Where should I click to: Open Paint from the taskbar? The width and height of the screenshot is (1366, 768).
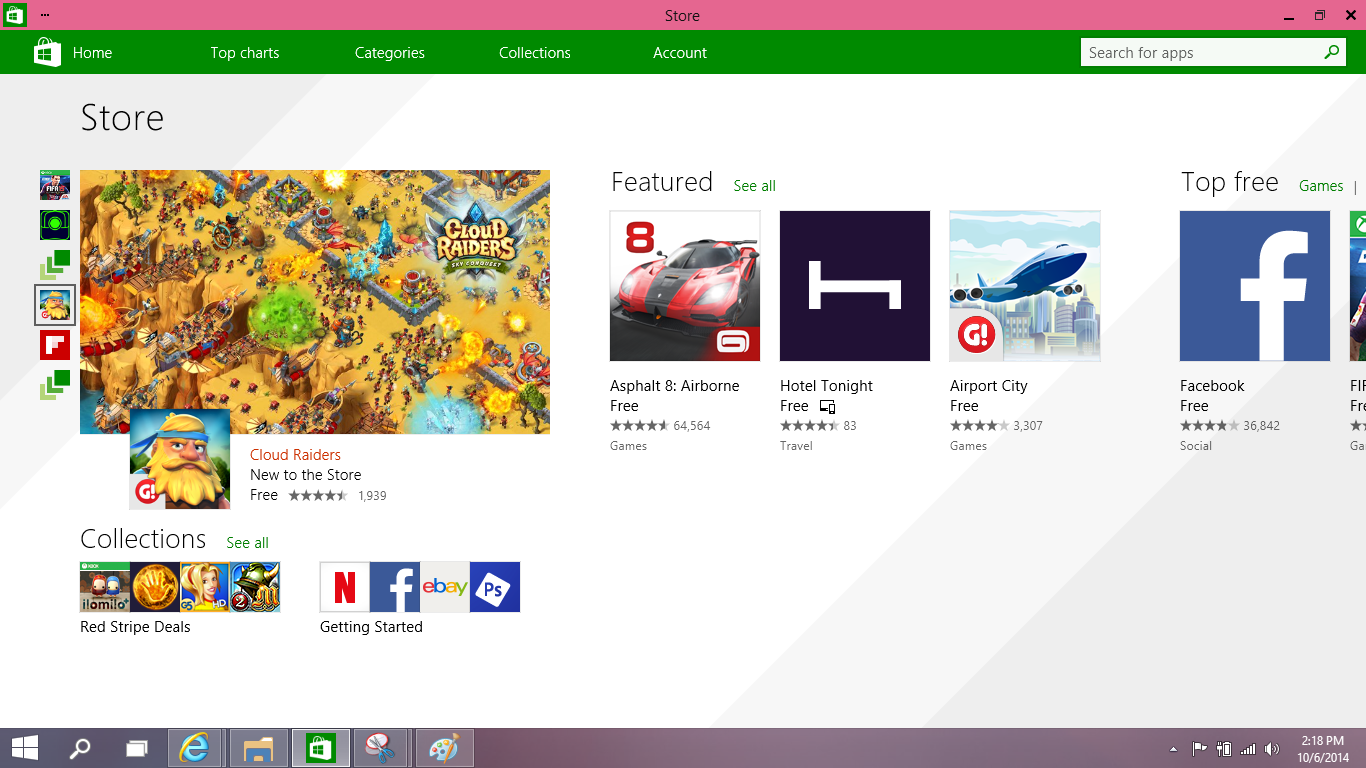click(x=443, y=747)
